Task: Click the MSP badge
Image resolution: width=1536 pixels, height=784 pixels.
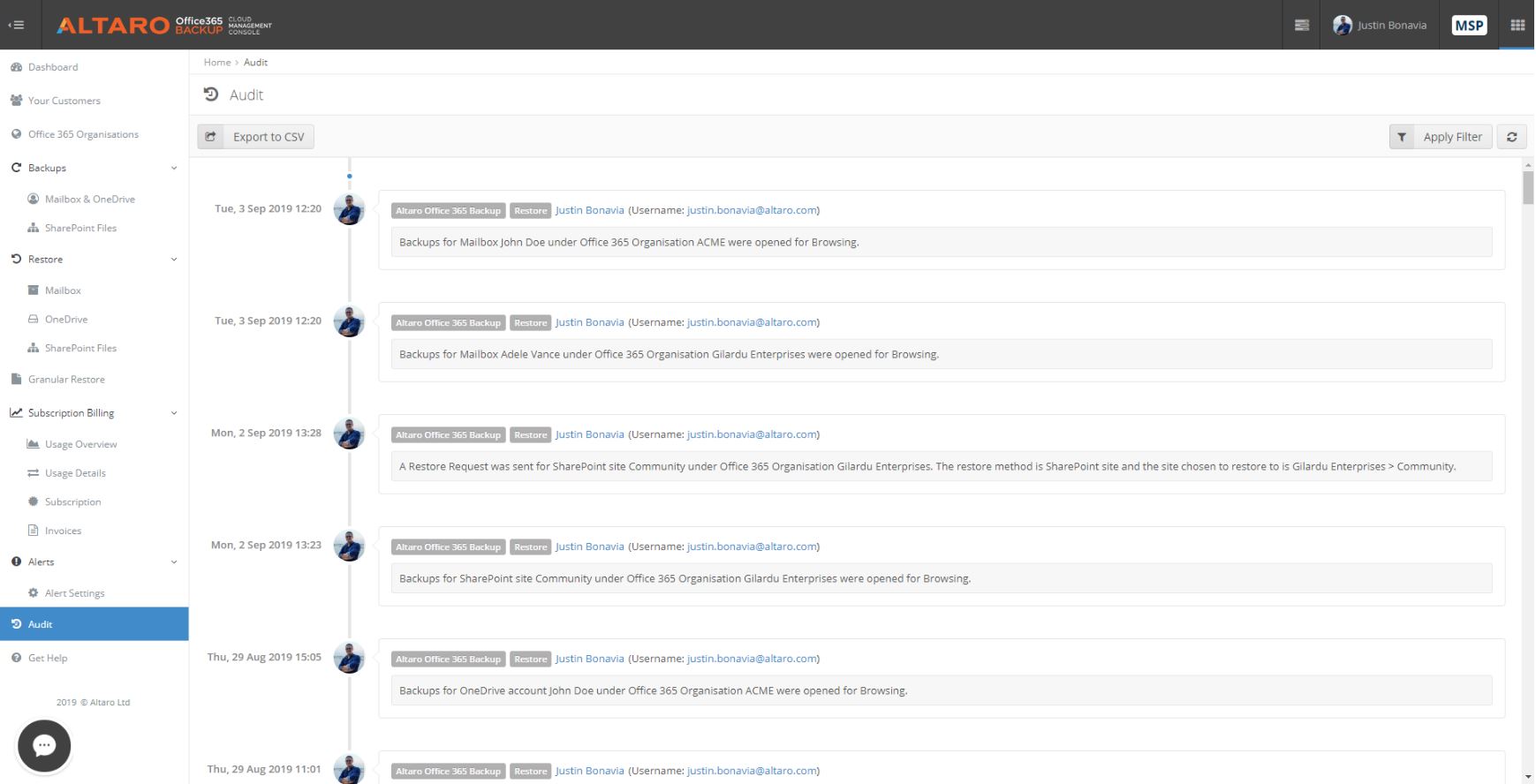Action: pyautogui.click(x=1469, y=25)
